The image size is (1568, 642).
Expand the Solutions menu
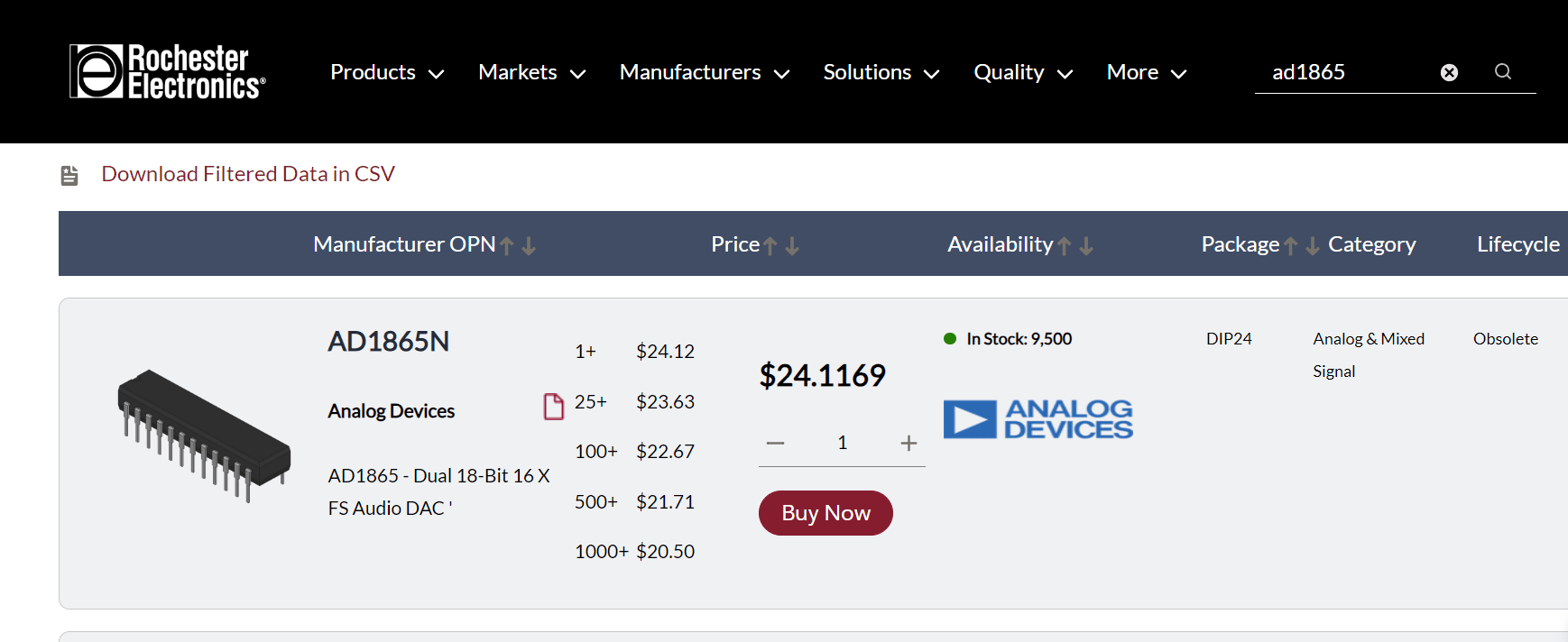click(x=881, y=72)
